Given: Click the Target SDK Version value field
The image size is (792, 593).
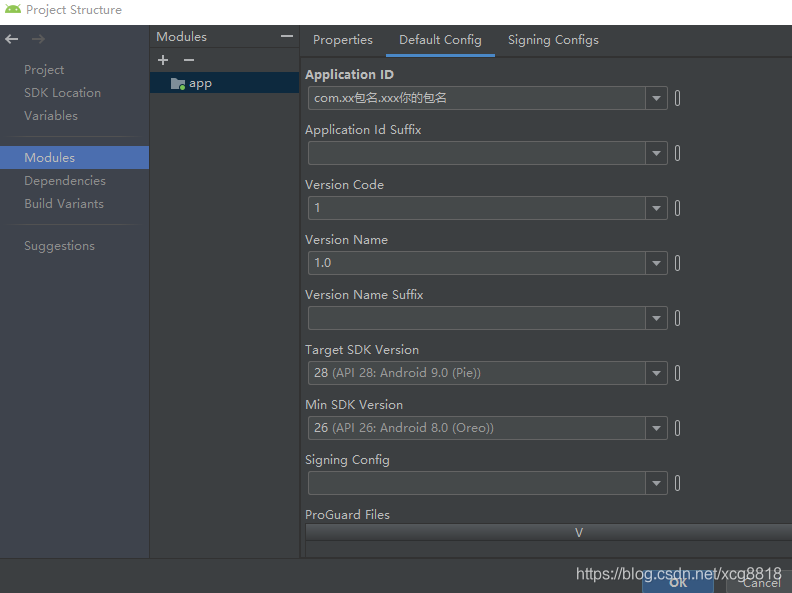Looking at the screenshot, I should pyautogui.click(x=477, y=373).
